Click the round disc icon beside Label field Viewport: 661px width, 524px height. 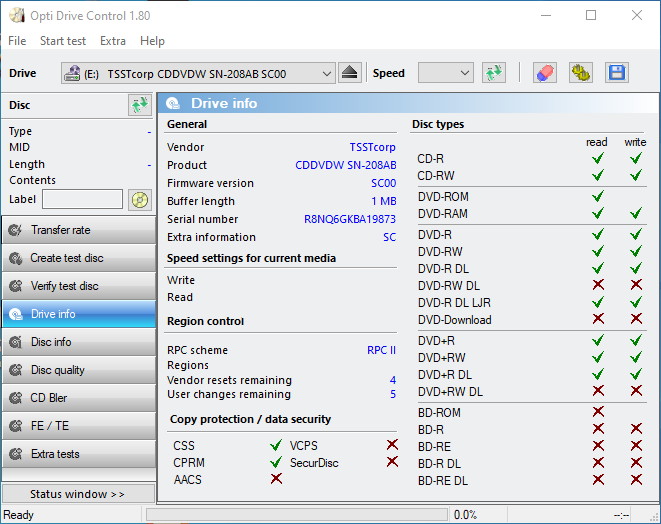point(139,200)
